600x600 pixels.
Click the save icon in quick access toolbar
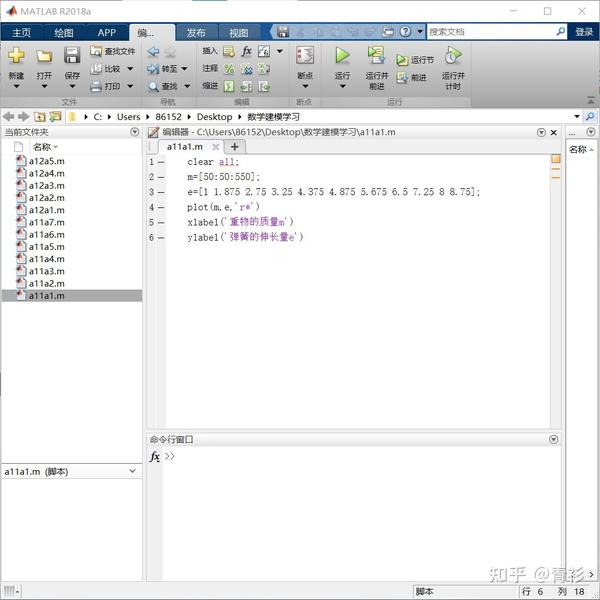coord(283,31)
